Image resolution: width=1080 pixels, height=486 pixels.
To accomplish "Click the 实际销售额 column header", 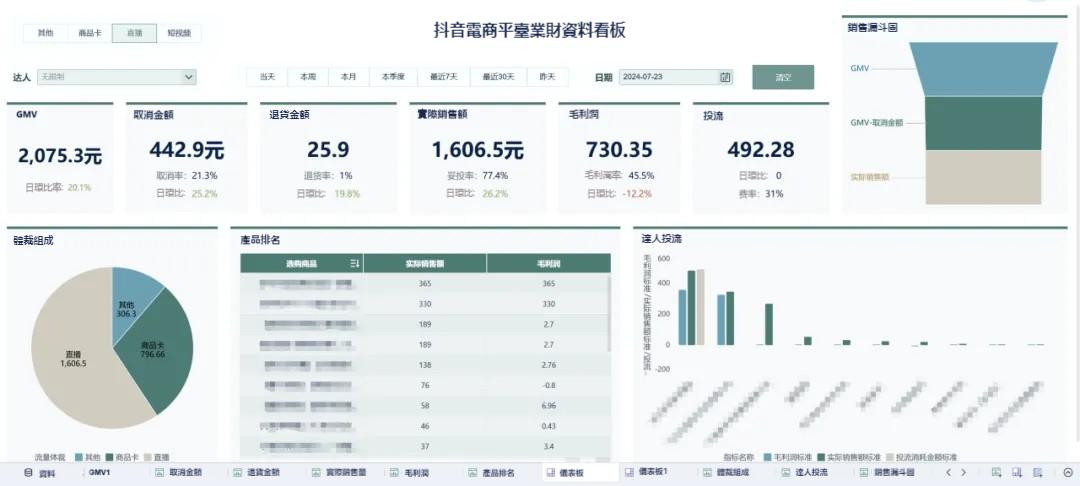I will point(425,264).
